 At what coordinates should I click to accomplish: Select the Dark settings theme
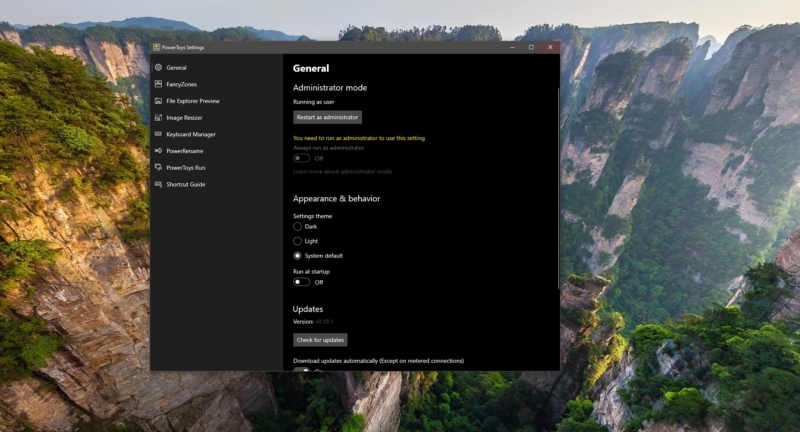coord(297,227)
